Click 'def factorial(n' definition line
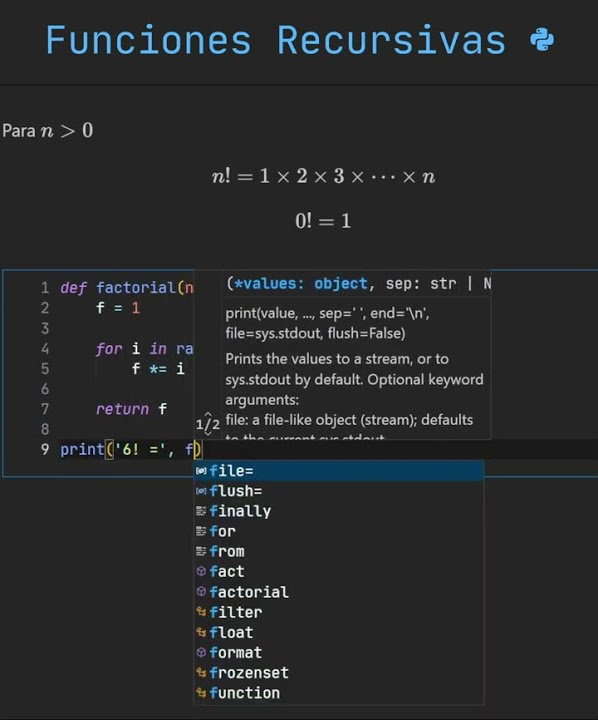598x720 pixels. point(127,288)
